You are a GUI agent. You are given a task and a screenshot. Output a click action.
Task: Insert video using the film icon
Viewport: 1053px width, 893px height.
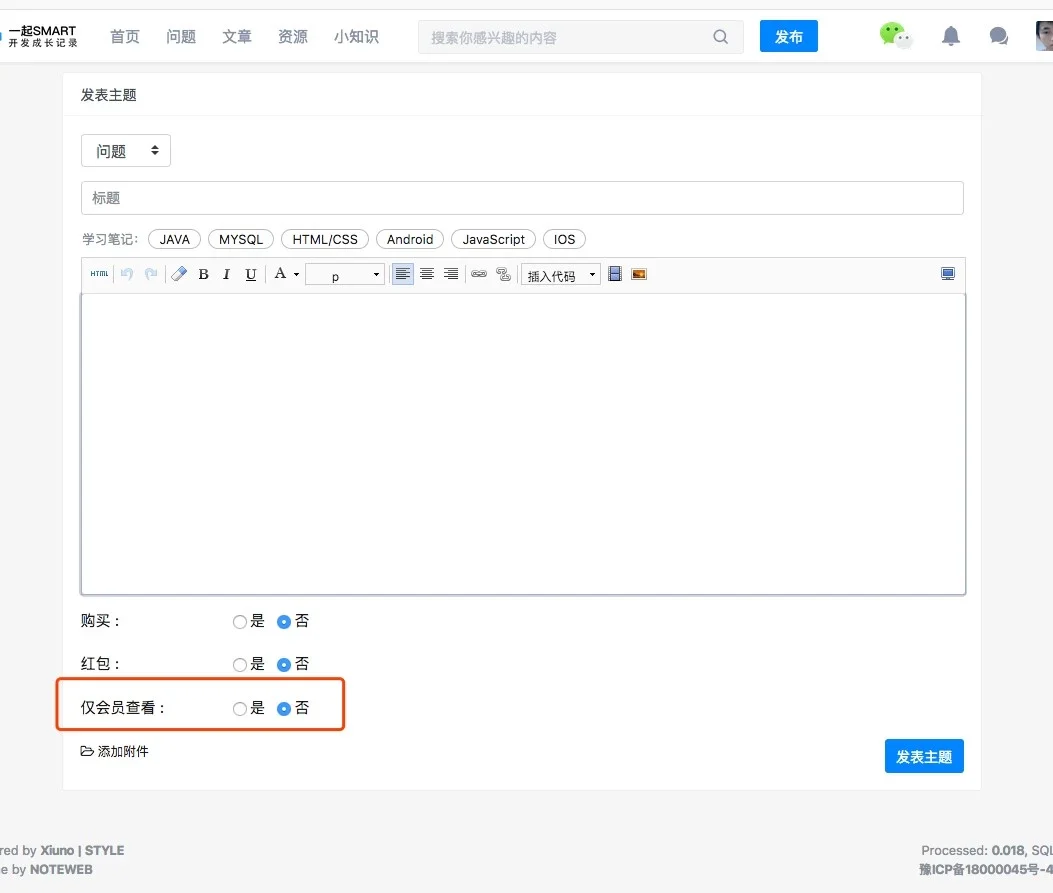615,274
